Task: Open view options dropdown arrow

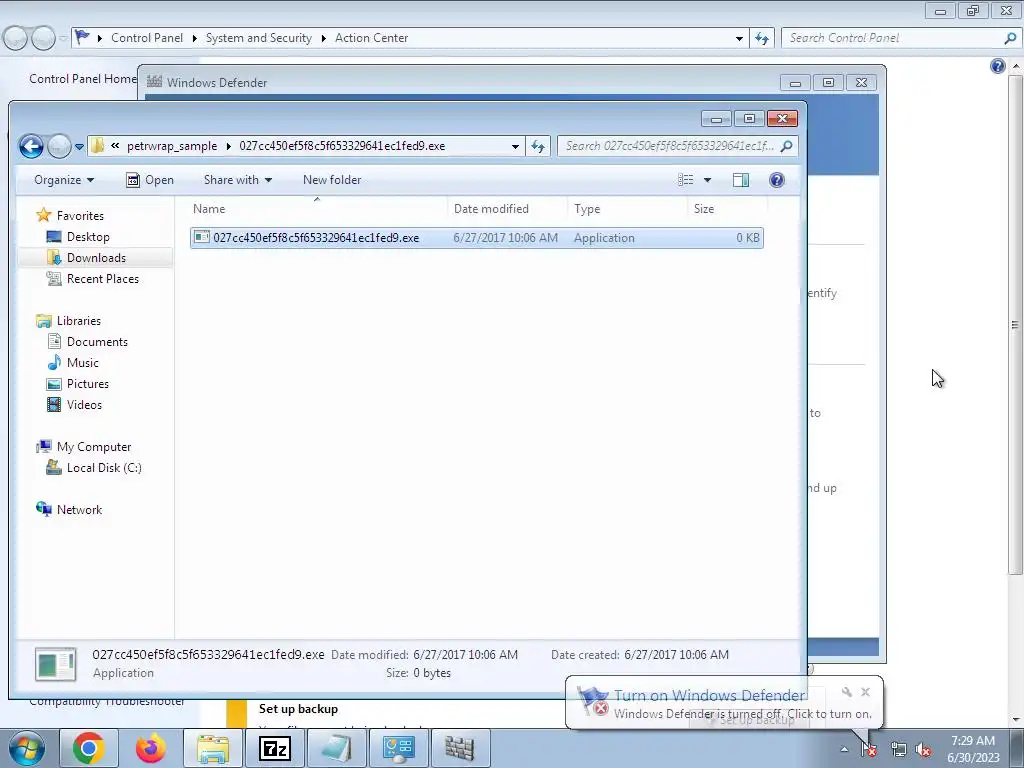Action: [707, 180]
